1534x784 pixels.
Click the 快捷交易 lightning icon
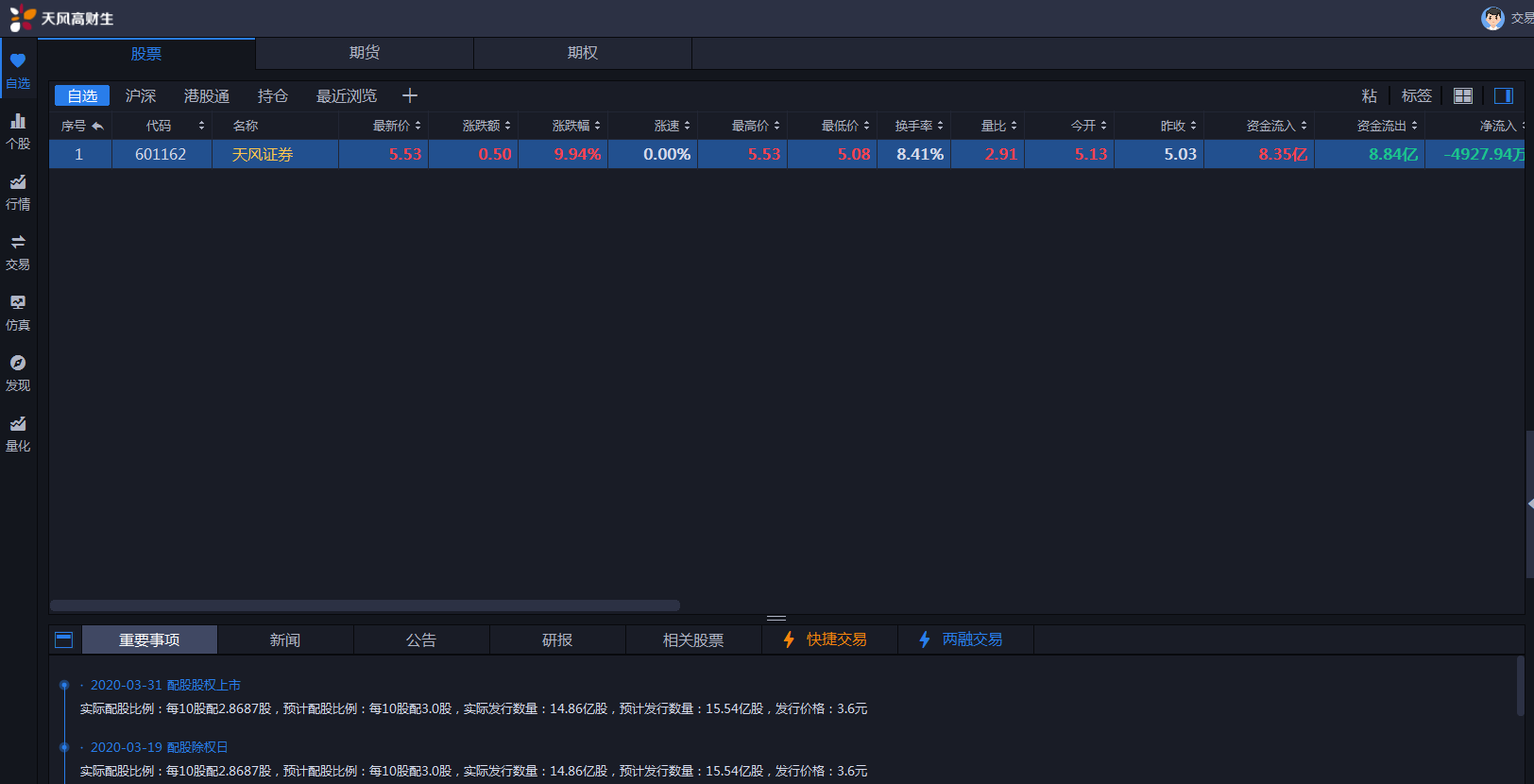789,639
